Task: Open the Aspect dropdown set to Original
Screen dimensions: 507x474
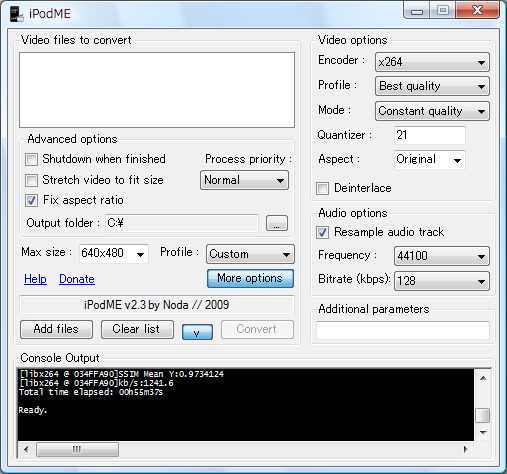Action: (x=430, y=160)
